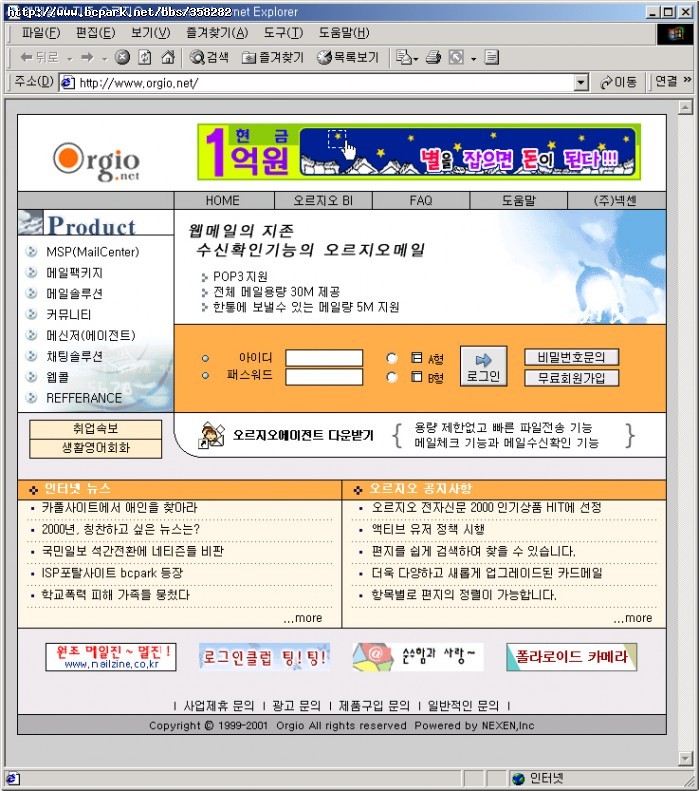This screenshot has height=791, width=700.
Task: Go to the HOME tab
Action: 223,200
